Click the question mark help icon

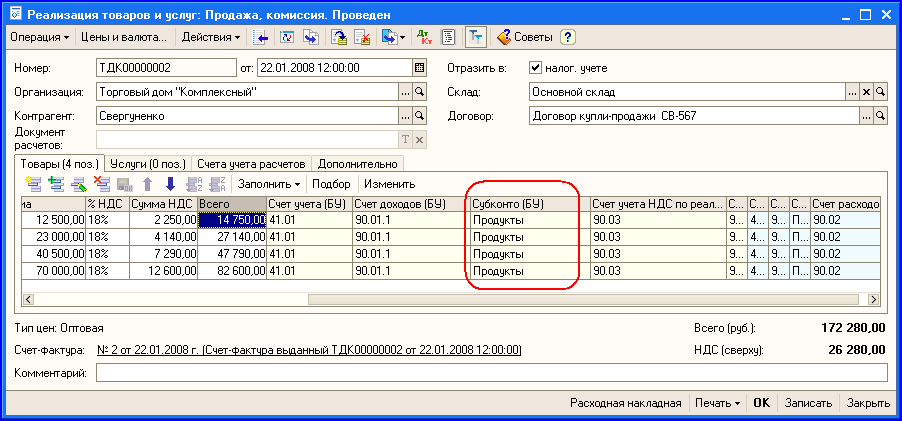568,37
